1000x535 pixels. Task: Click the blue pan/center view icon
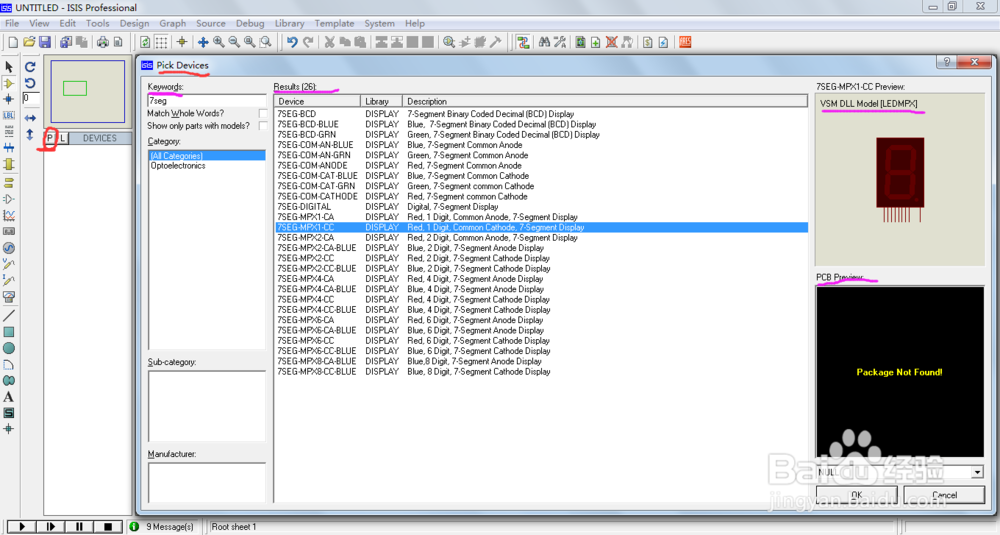coord(203,43)
